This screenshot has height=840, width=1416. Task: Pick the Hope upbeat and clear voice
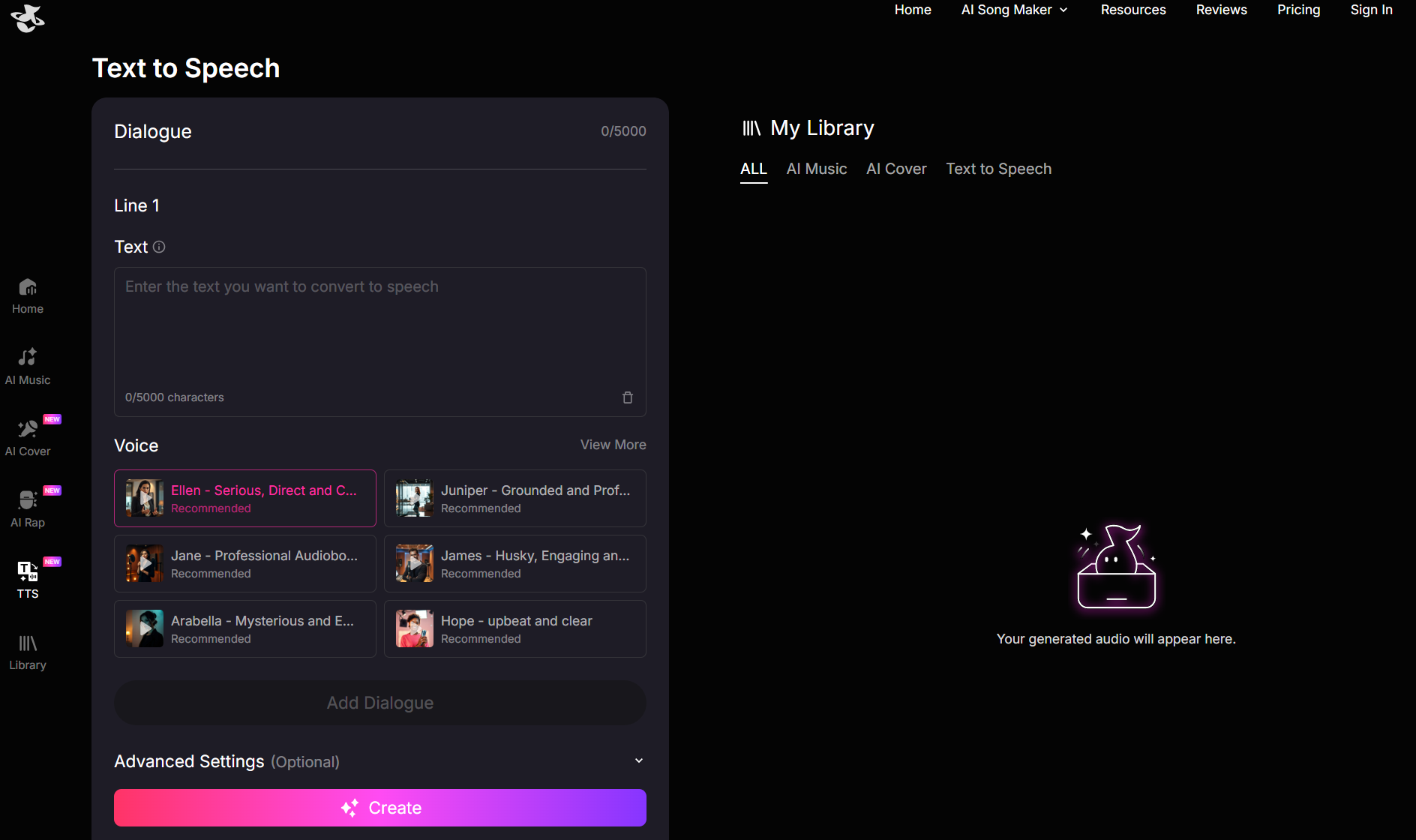(x=515, y=629)
